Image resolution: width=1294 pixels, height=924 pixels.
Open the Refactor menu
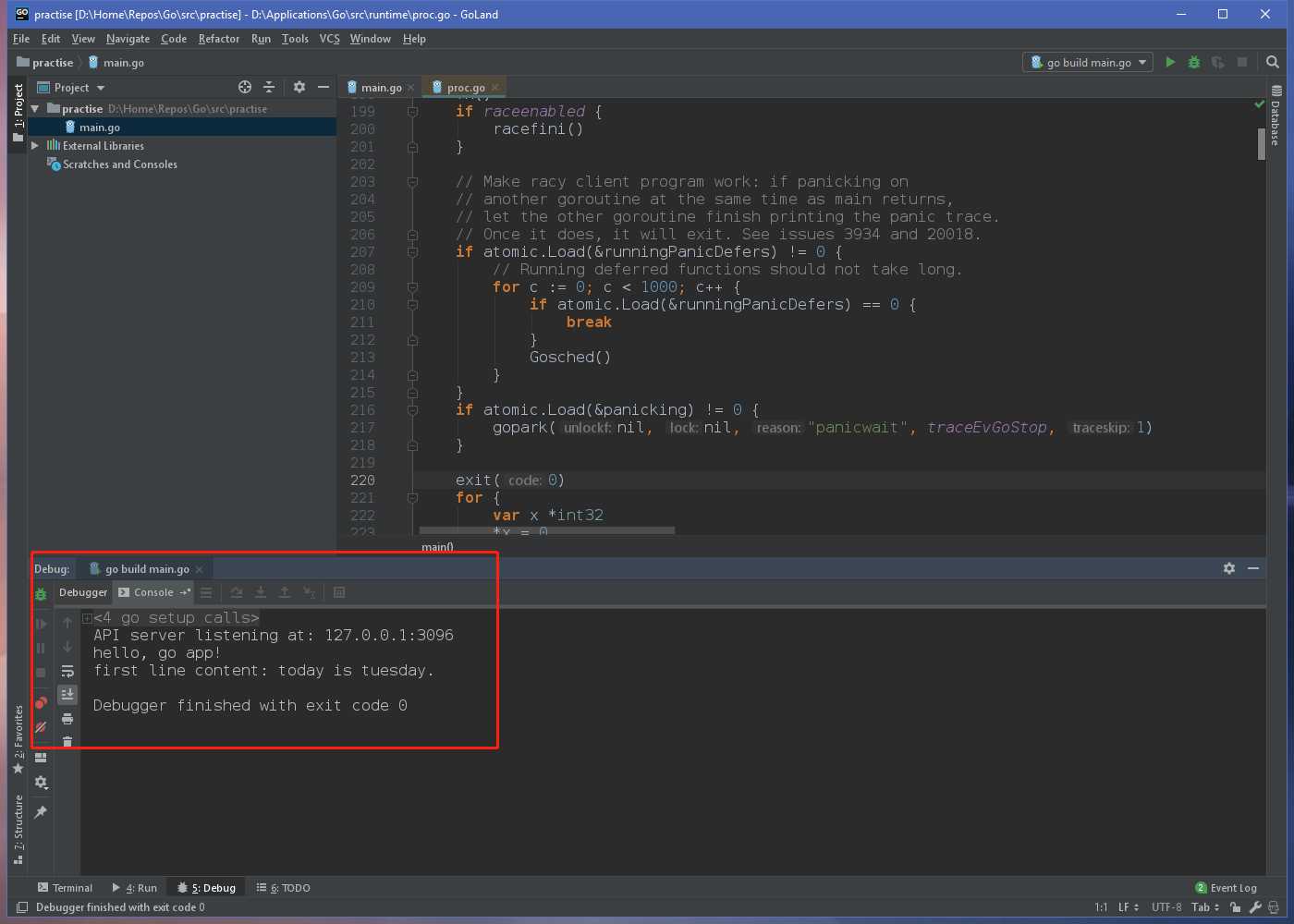tap(218, 39)
